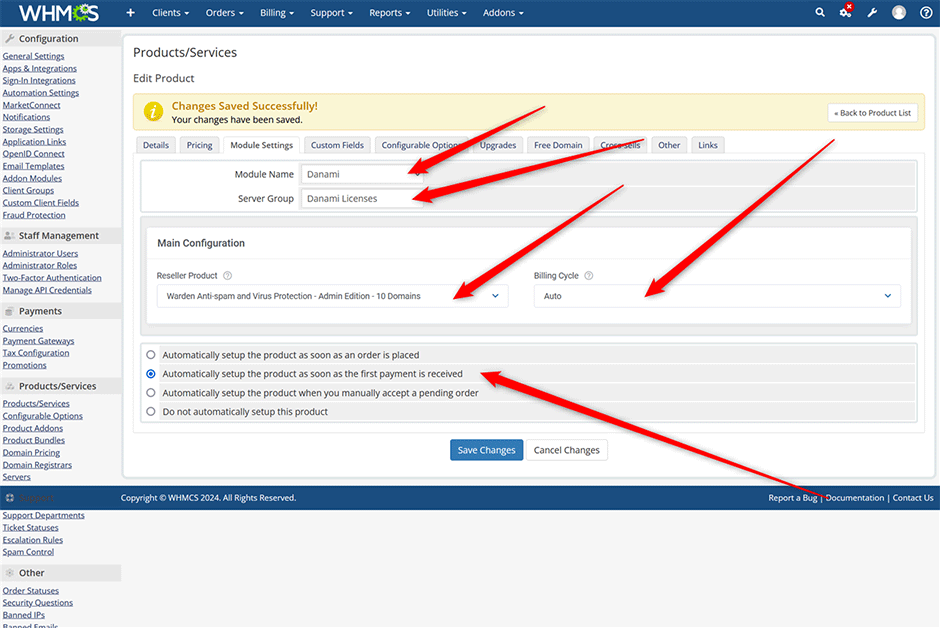Open the search magnifier icon
The height and width of the screenshot is (628, 940).
[x=820, y=12]
